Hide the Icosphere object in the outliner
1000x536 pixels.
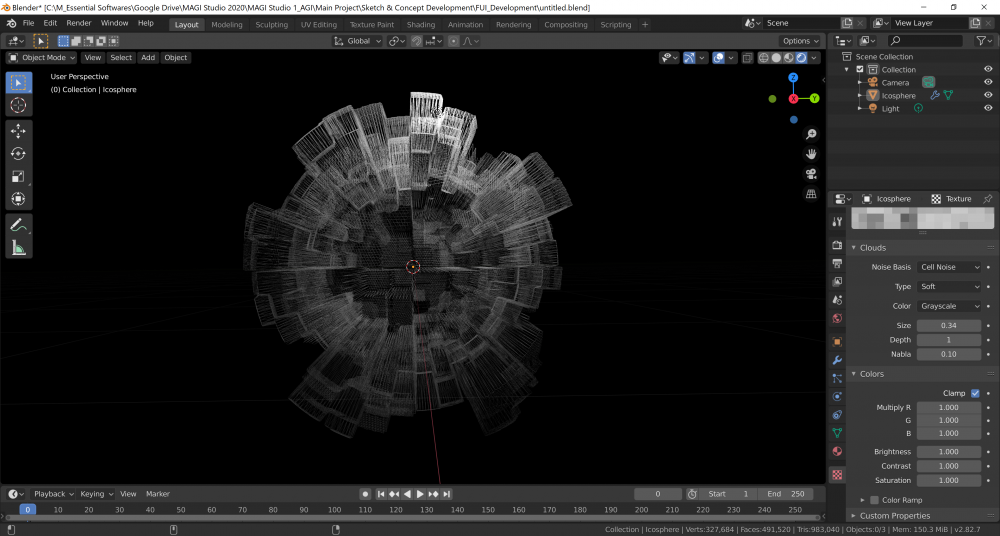tap(988, 95)
